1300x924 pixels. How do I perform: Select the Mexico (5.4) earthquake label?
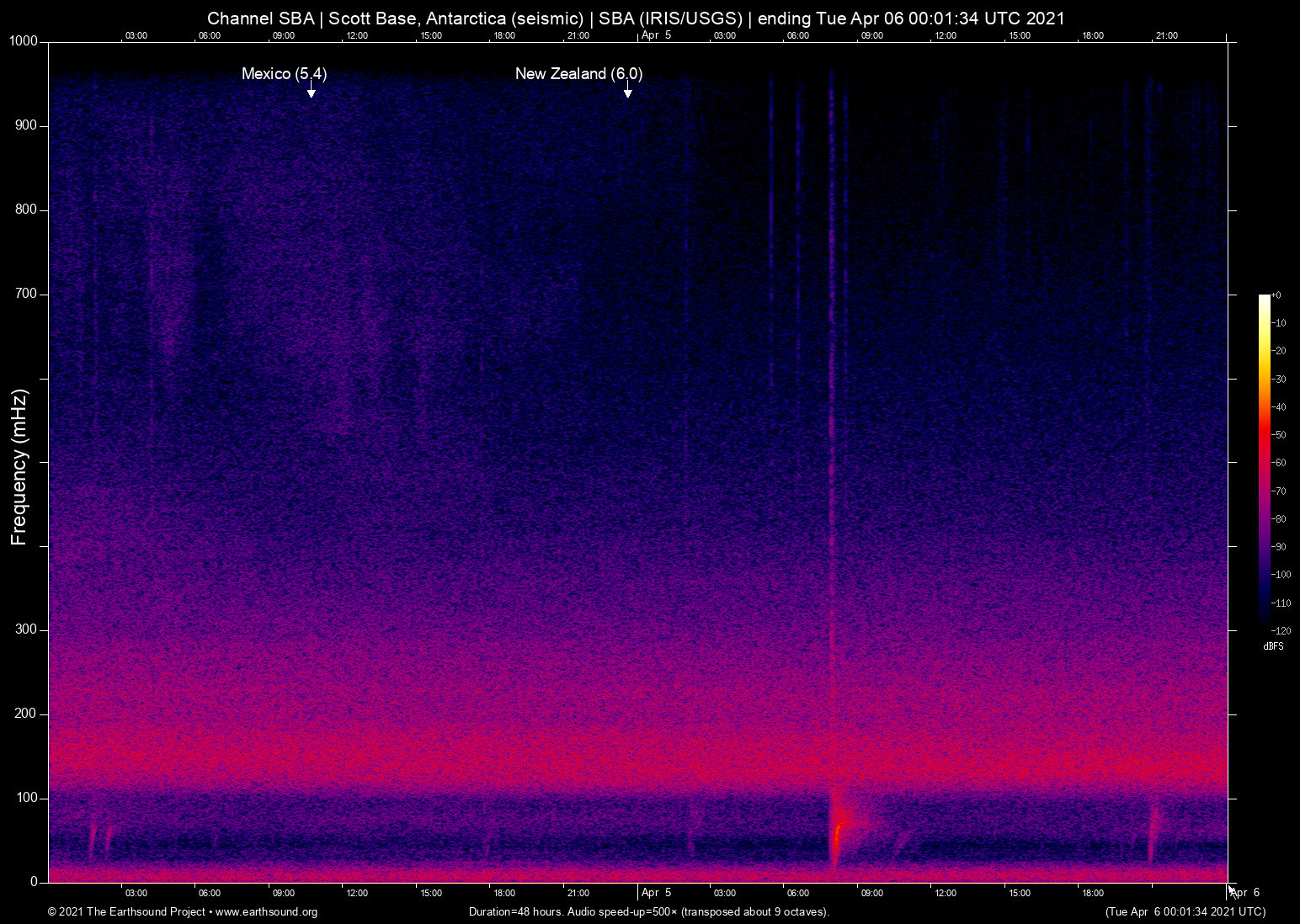284,74
